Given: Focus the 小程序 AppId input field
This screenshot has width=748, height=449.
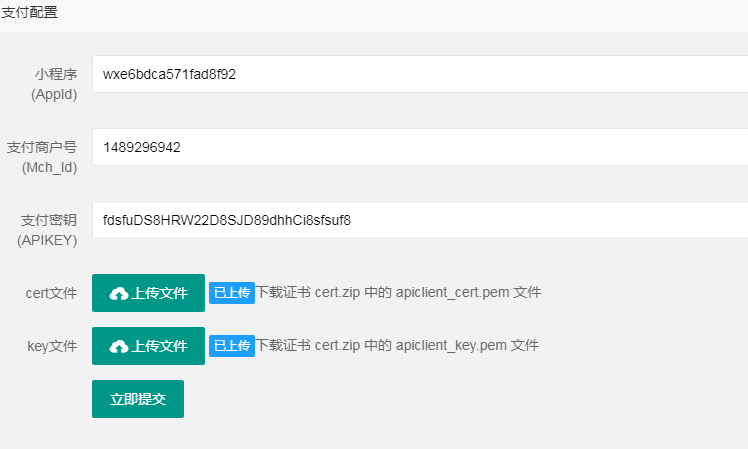Looking at the screenshot, I should tap(420, 74).
